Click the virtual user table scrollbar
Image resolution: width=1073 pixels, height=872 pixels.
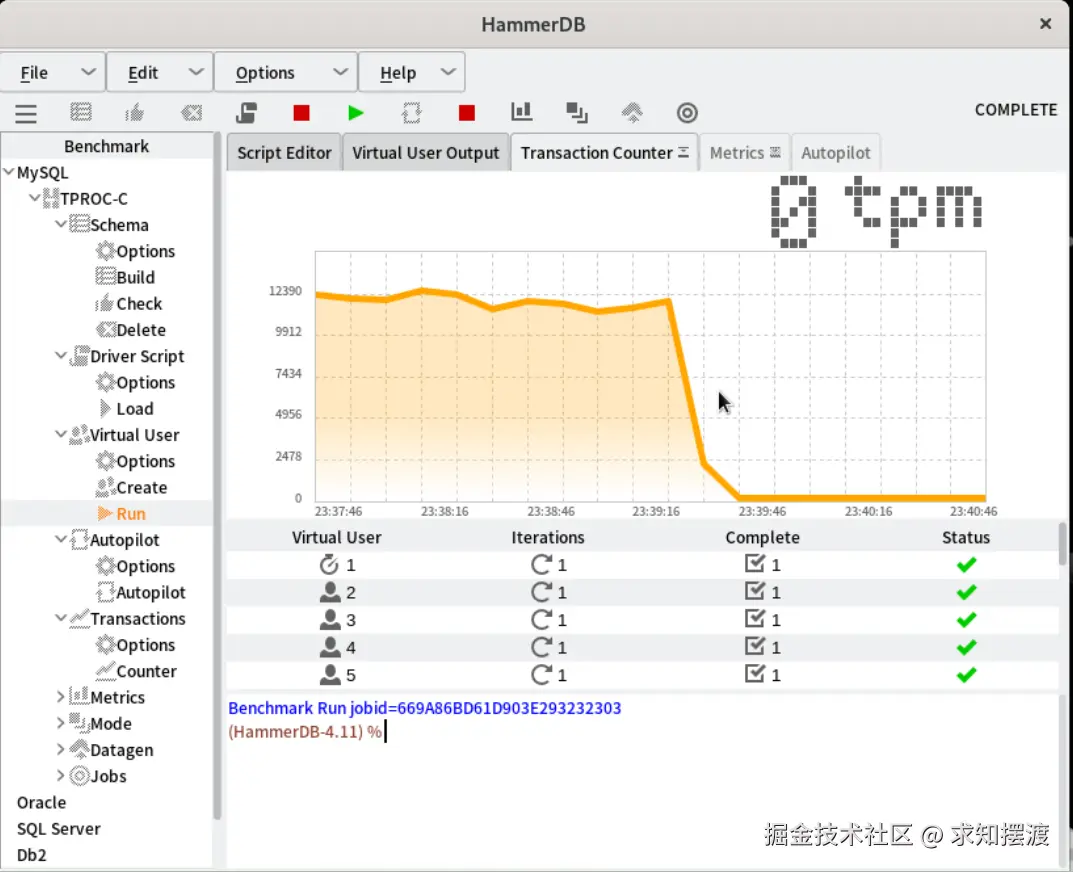click(x=1062, y=544)
